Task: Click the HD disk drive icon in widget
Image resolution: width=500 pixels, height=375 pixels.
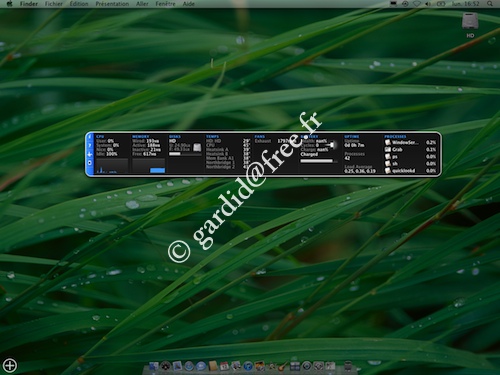Action: [x=197, y=148]
